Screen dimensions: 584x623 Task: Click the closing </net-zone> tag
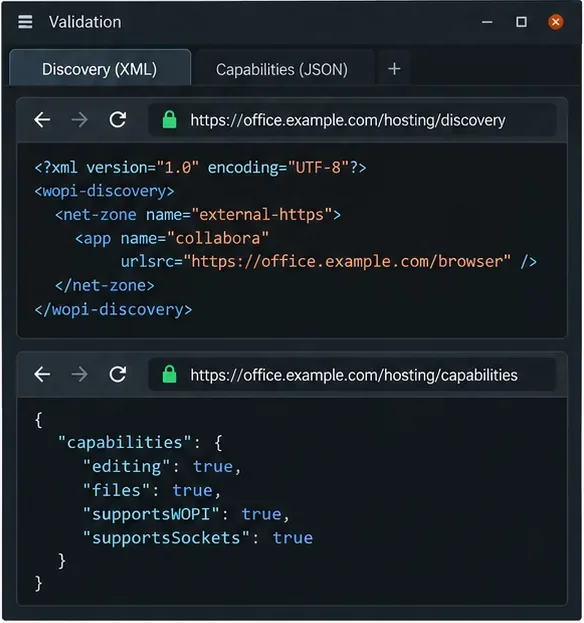[105, 285]
